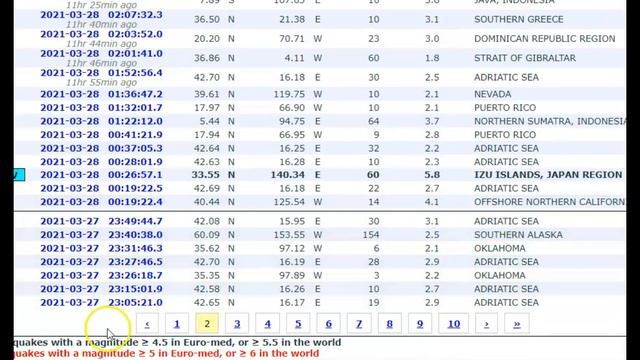Click DOMINICAN REPUBLIC REGION text

(545, 38)
